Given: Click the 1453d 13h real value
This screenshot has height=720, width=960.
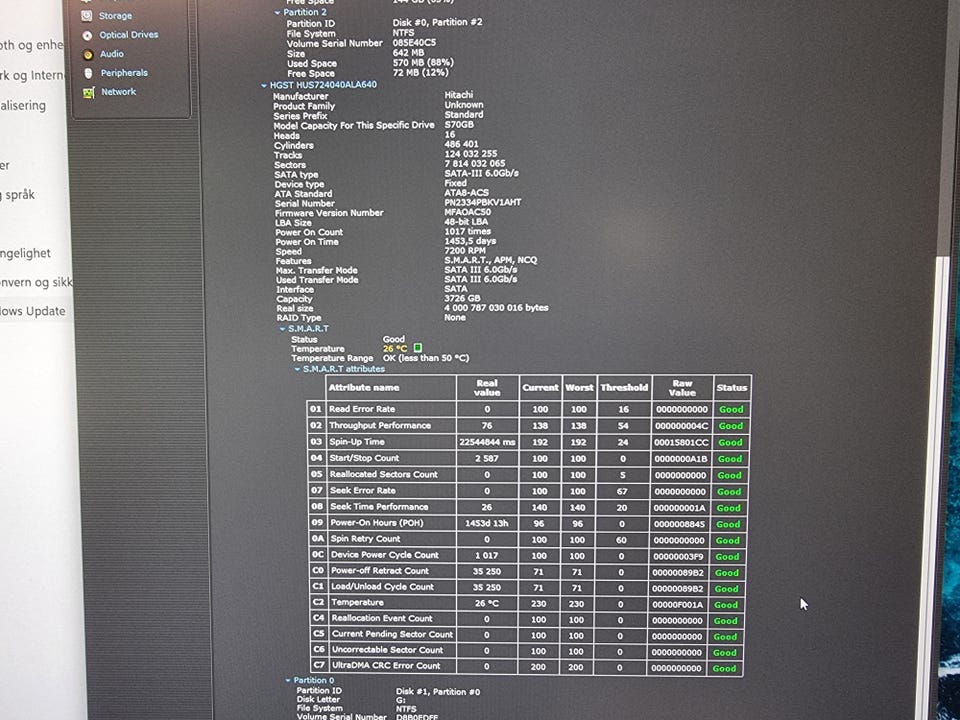Looking at the screenshot, I should pos(487,523).
